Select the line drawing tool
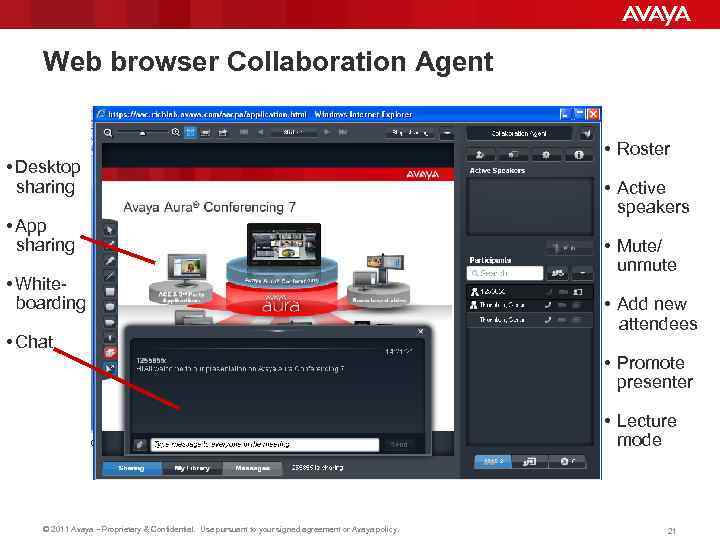 [110, 276]
